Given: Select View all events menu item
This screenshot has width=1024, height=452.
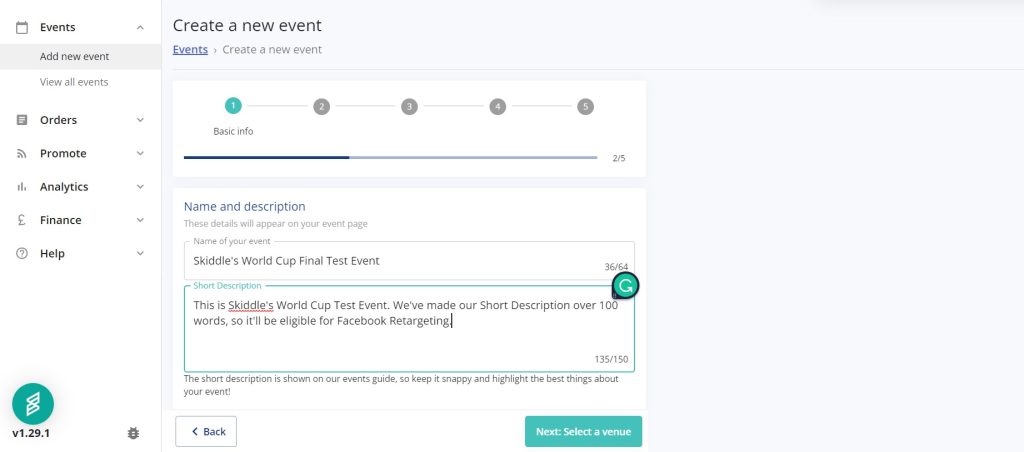Looking at the screenshot, I should click(74, 82).
